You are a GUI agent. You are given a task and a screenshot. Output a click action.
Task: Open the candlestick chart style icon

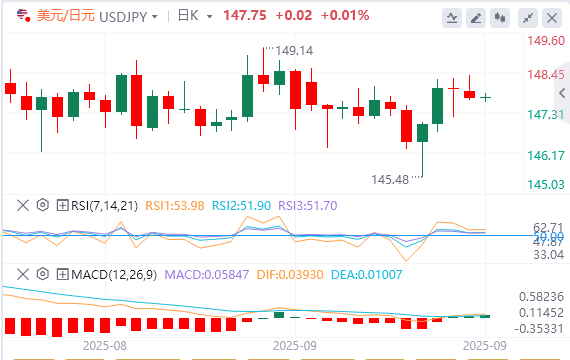(x=500, y=17)
